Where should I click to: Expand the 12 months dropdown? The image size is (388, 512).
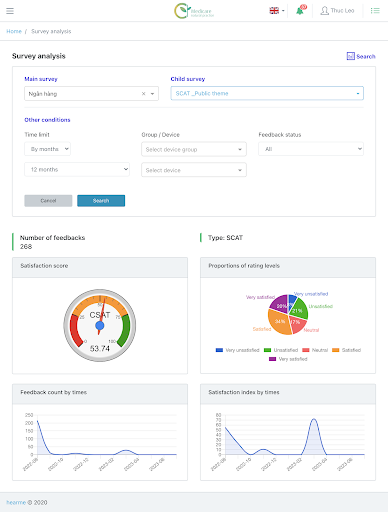77,169
